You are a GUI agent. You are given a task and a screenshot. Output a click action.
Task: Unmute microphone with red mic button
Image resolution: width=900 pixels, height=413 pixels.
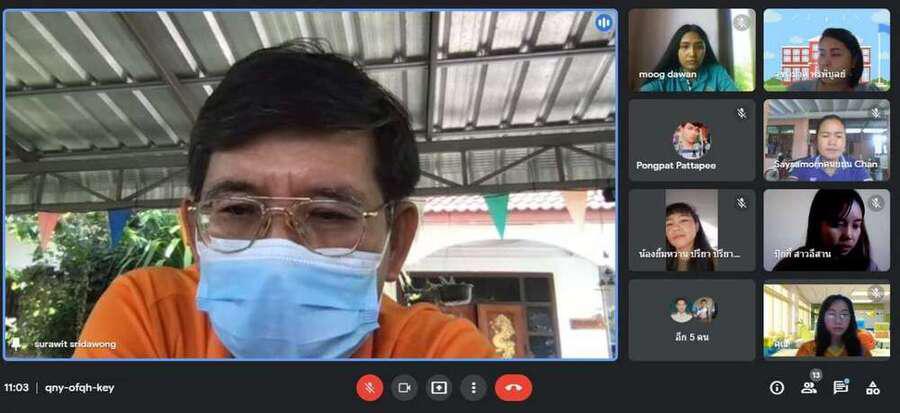click(370, 387)
